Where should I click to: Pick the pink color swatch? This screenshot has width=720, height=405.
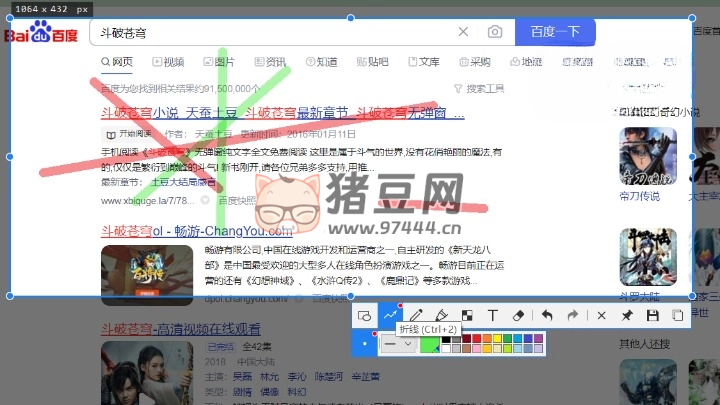[x=477, y=349]
